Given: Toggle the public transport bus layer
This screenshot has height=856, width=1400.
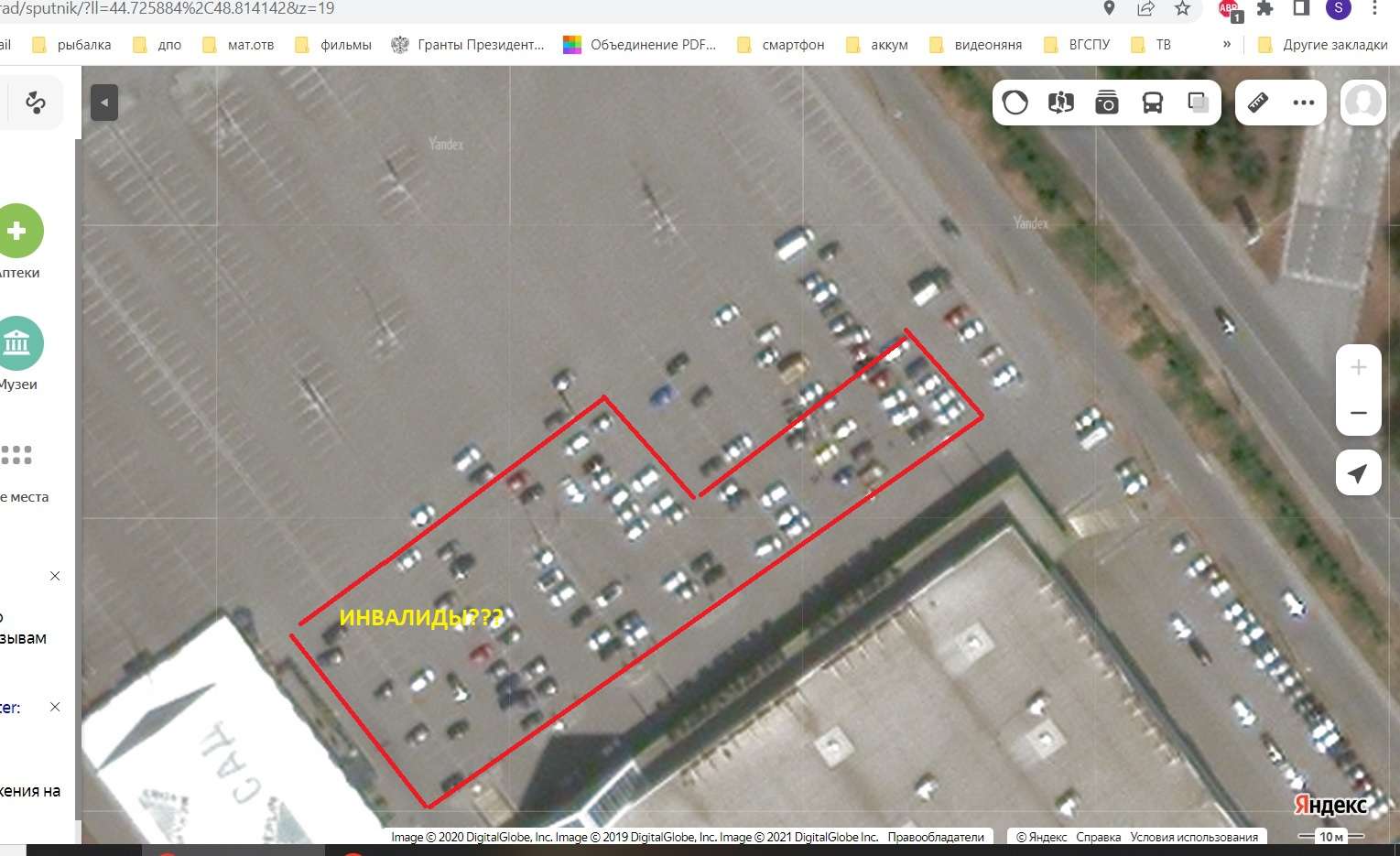Looking at the screenshot, I should tap(1153, 103).
